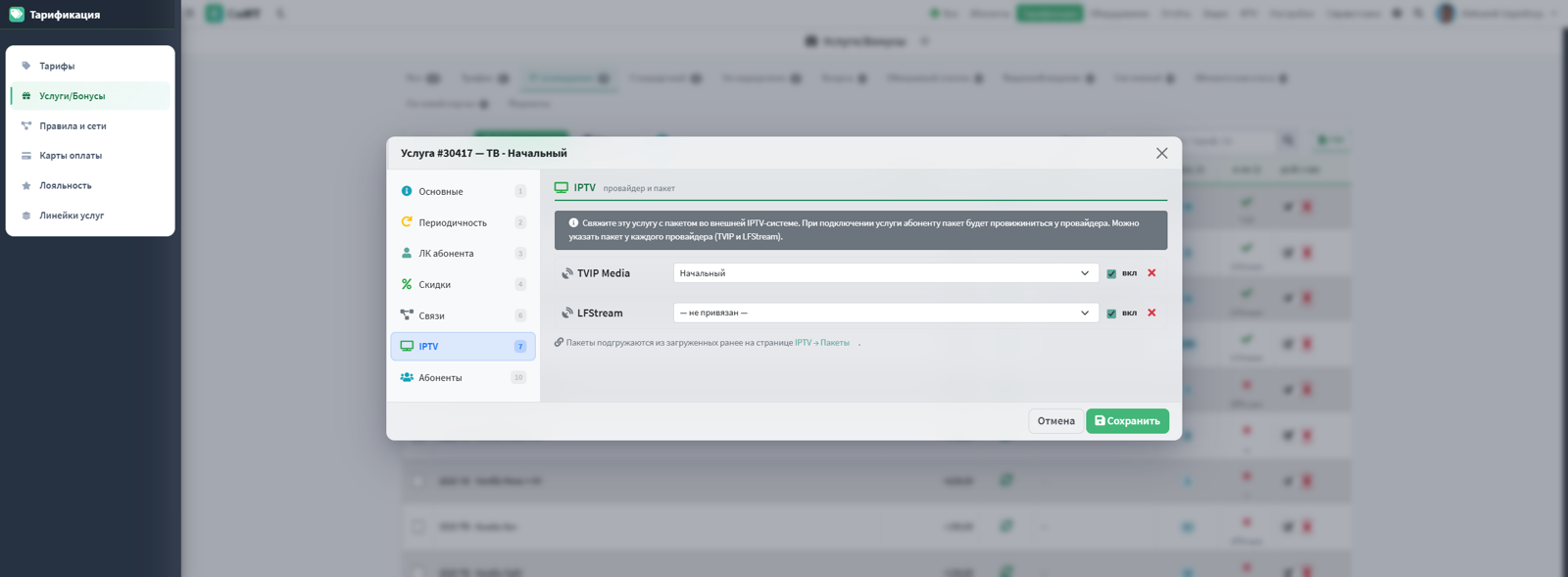This screenshot has height=577, width=1568.
Task: Open Карты оплаты sidebar section
Action: 90,155
